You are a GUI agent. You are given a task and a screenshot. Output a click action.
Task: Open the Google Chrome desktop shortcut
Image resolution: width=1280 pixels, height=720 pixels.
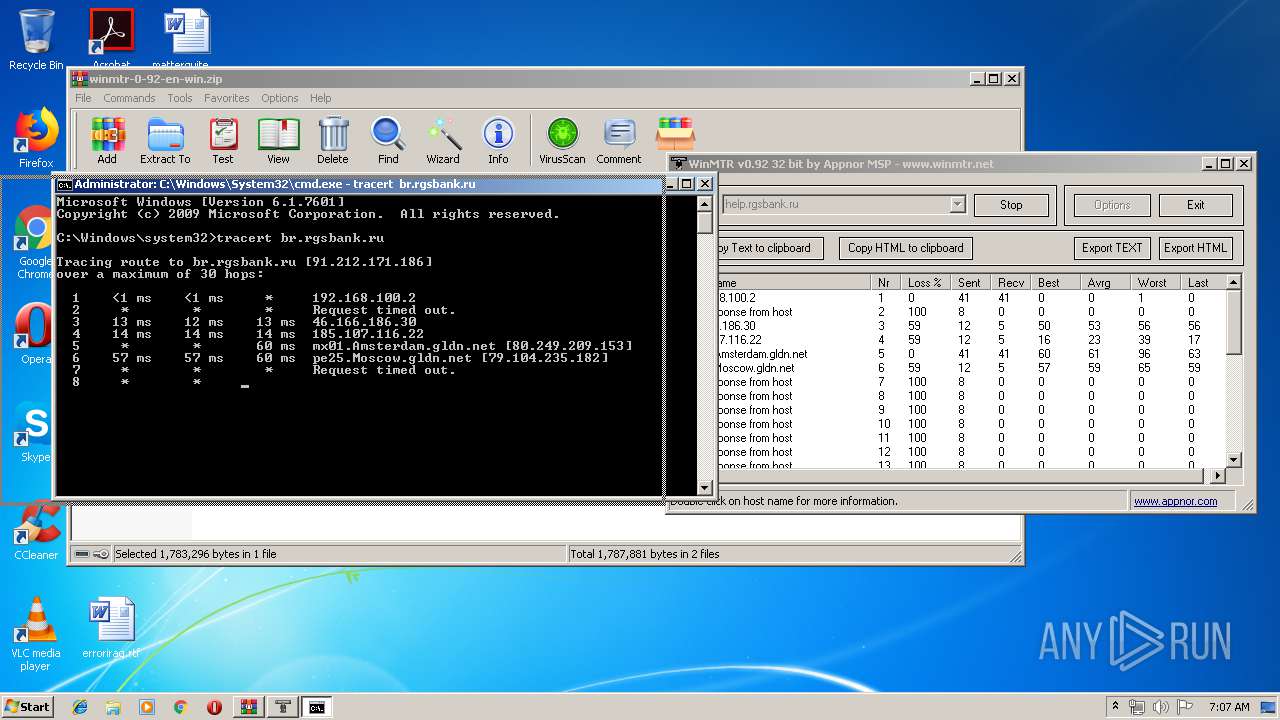point(34,243)
